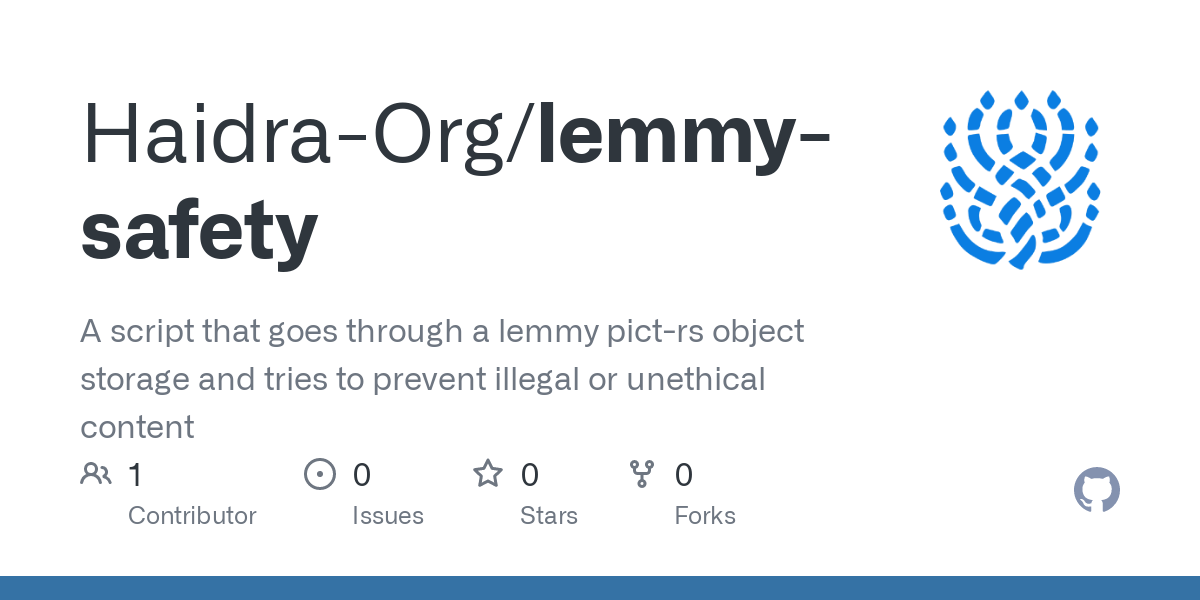This screenshot has width=1200, height=600.
Task: Click the 'Stars' label
Action: pos(549,516)
